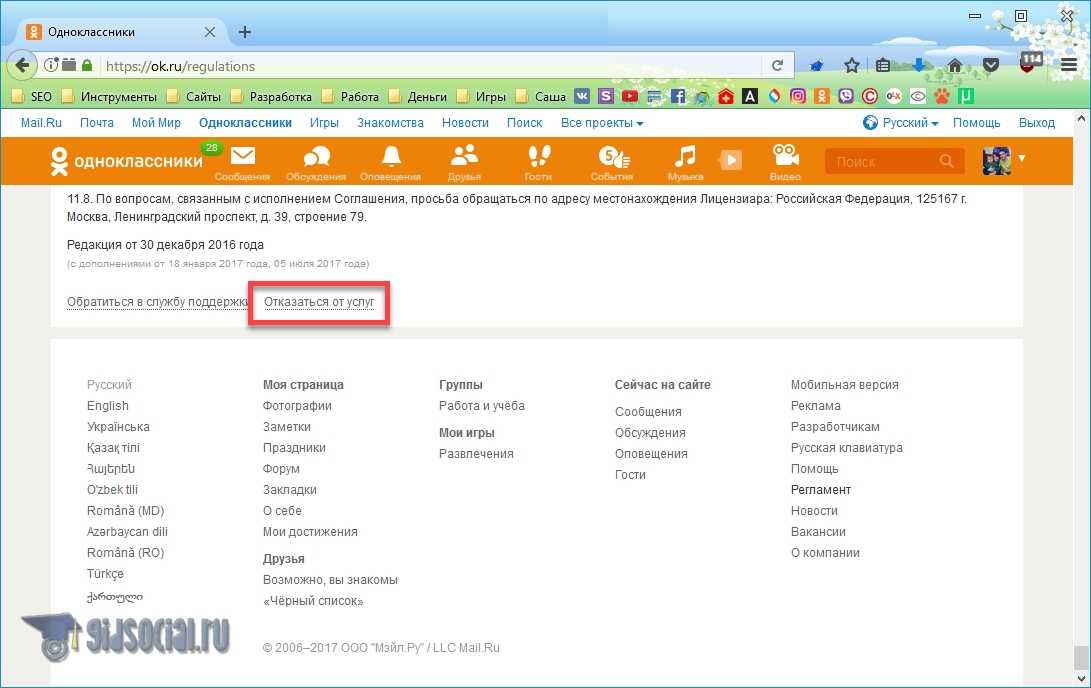Open the Друзья friends icon

pos(464,158)
